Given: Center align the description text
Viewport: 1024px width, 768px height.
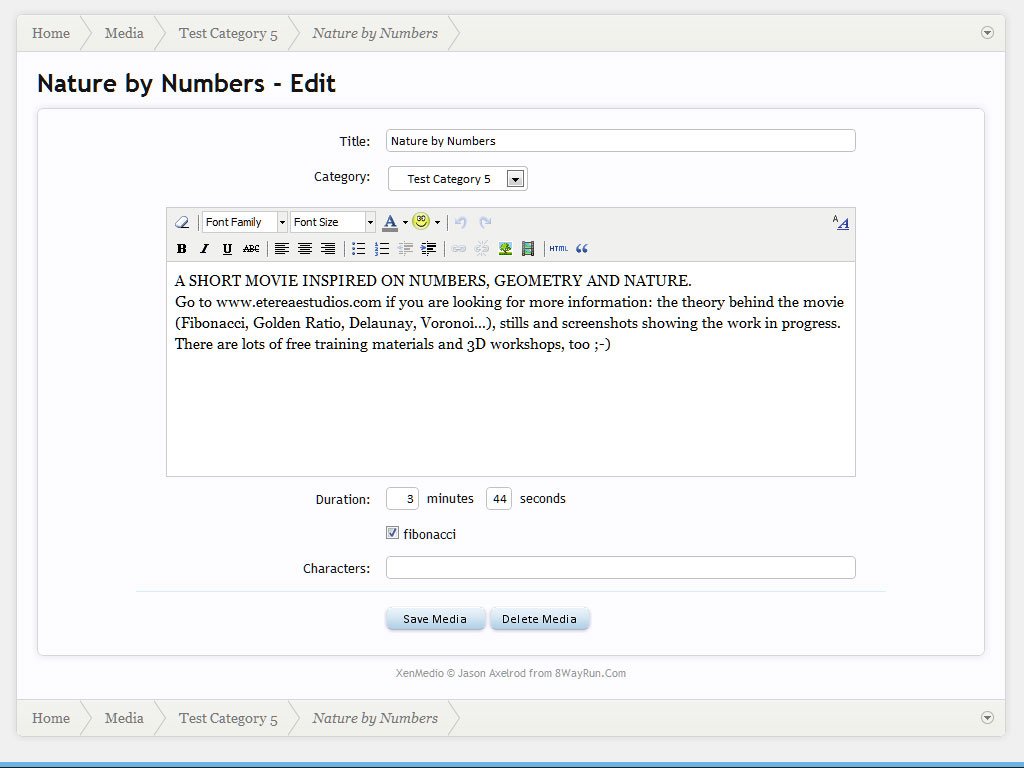Looking at the screenshot, I should click(x=305, y=249).
